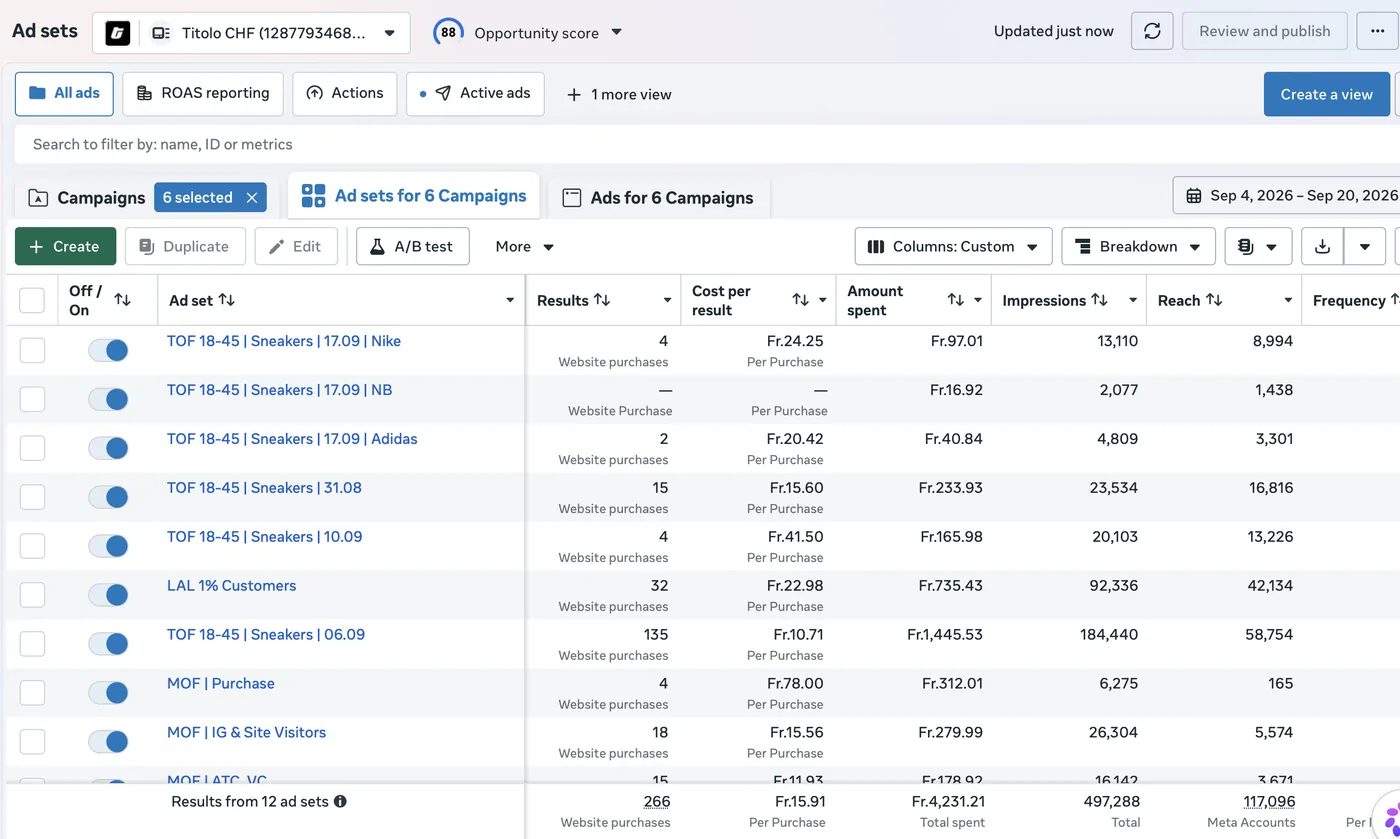Viewport: 1400px width, 839px height.
Task: Open the three-dots more options menu
Action: (x=1377, y=31)
